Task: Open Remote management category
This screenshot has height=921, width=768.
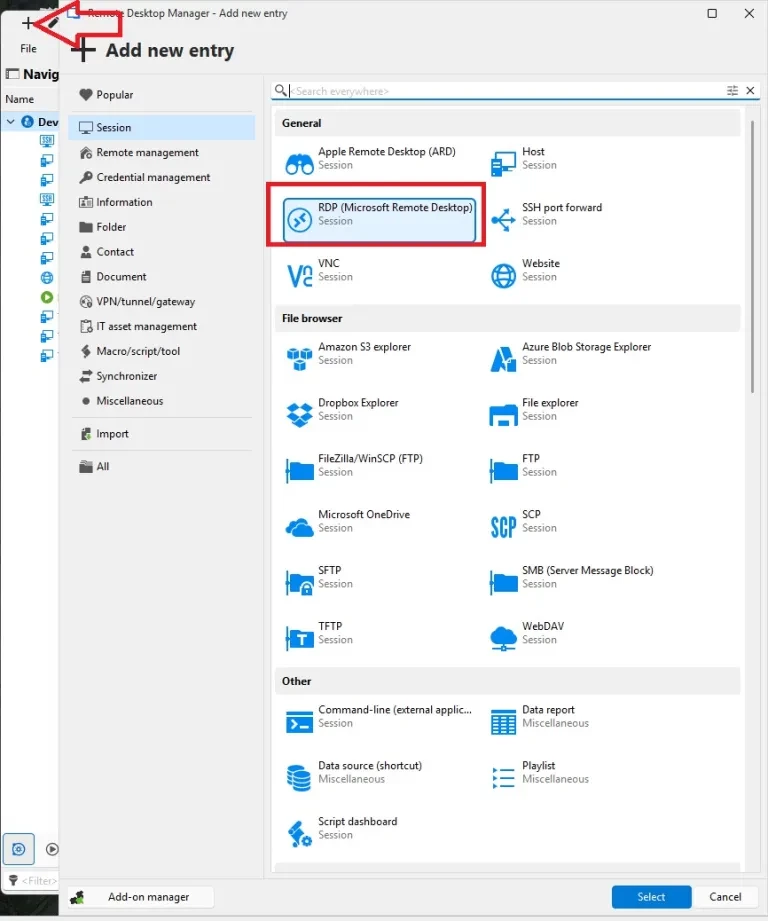Action: coord(161,153)
